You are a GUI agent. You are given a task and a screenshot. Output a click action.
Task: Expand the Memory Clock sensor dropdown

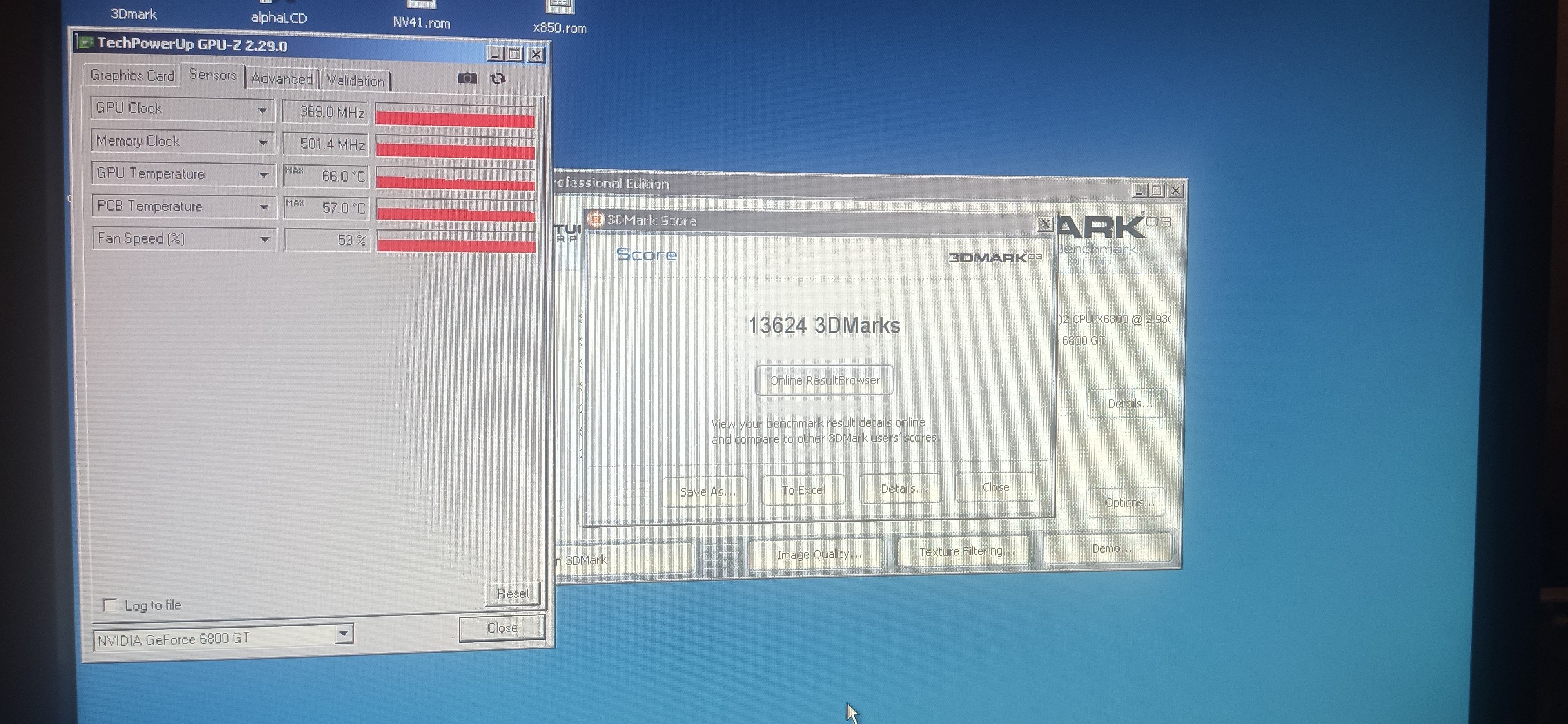pos(263,142)
